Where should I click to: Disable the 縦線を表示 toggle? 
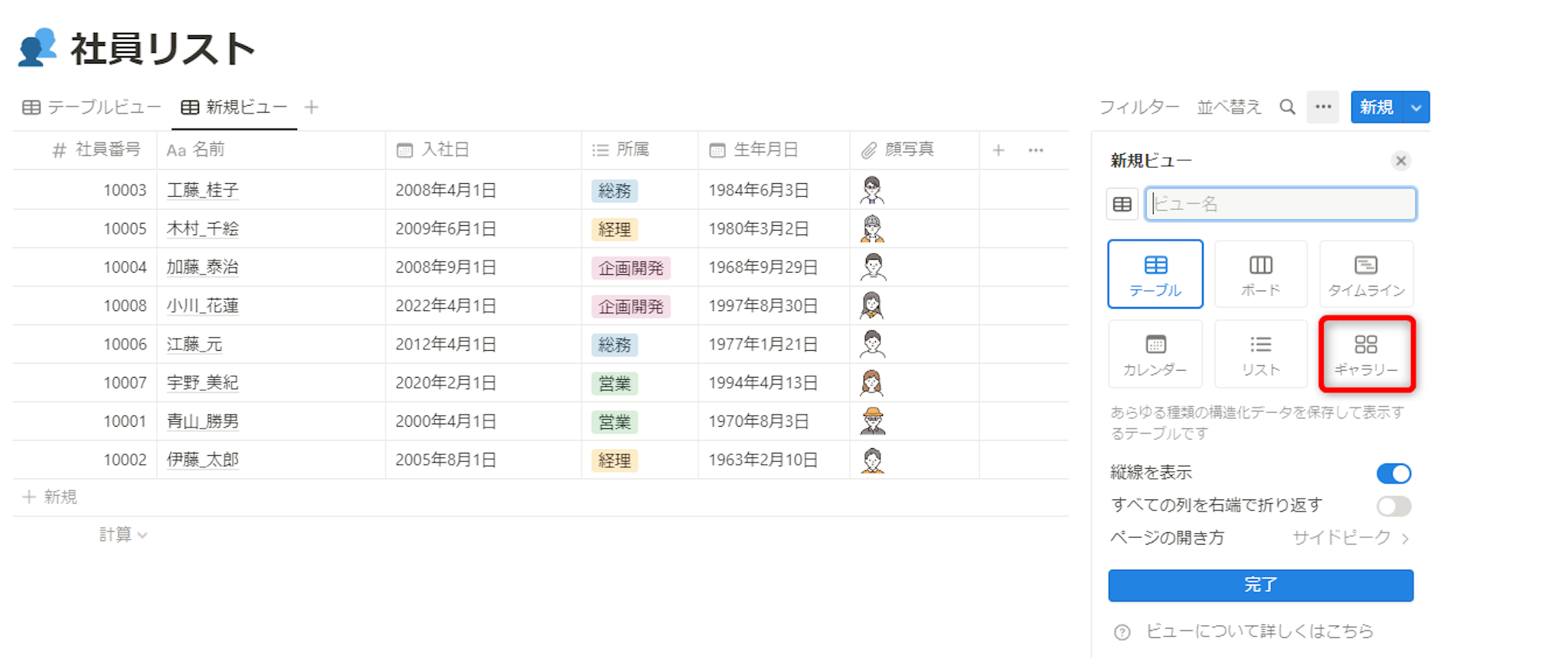1393,473
